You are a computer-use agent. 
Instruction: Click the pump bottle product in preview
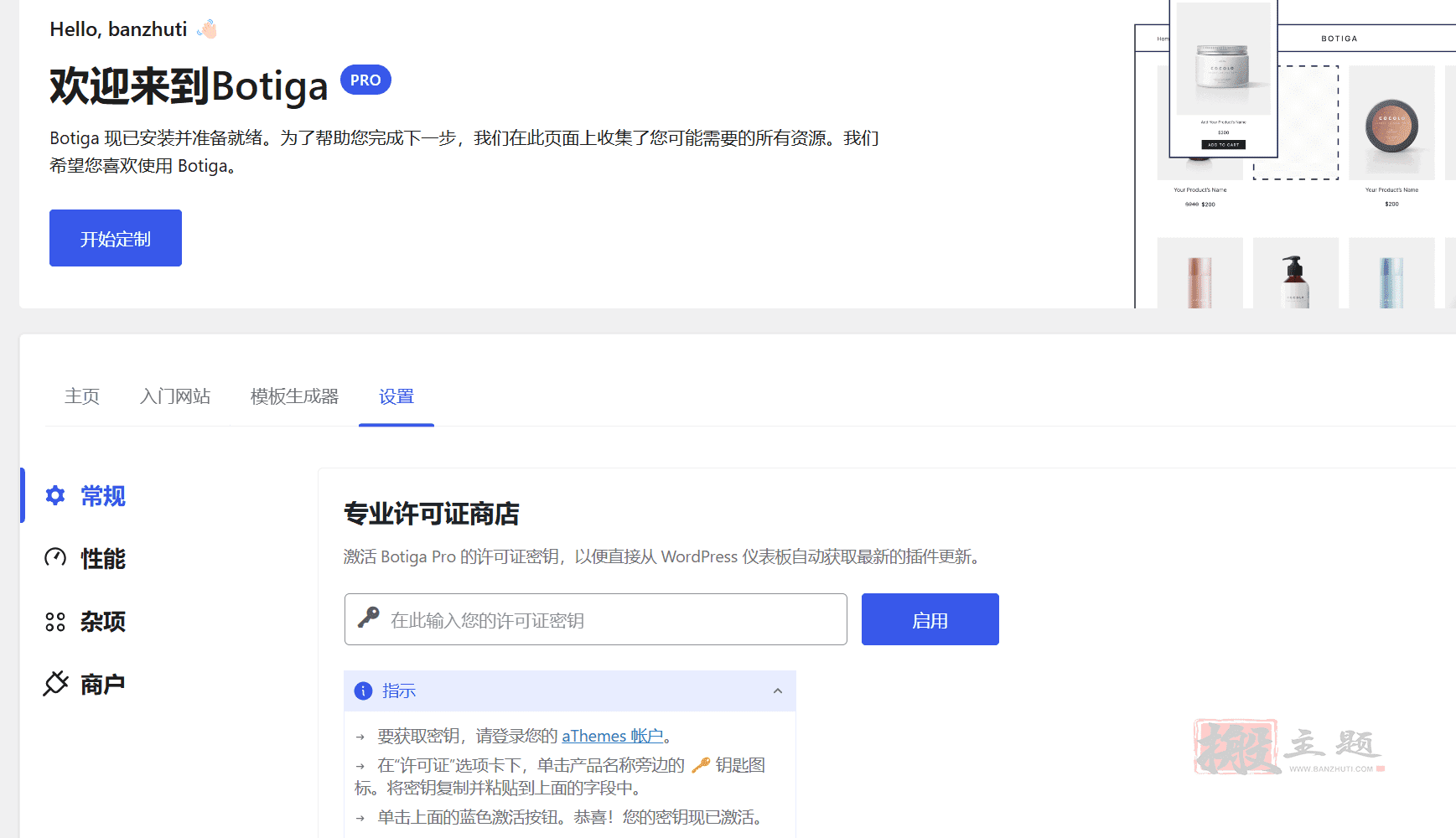click(x=1296, y=281)
